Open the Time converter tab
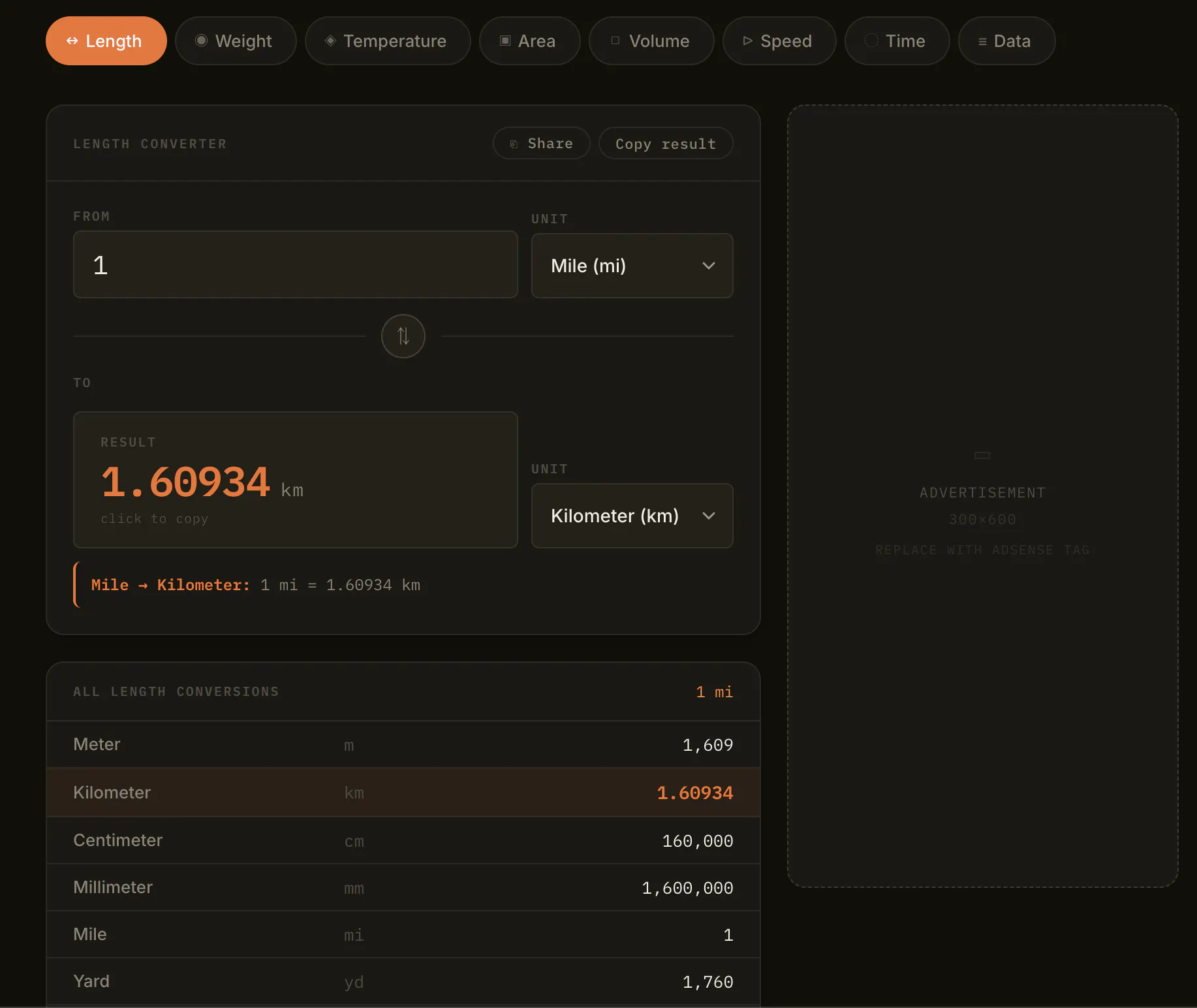Image resolution: width=1197 pixels, height=1008 pixels. coord(897,41)
